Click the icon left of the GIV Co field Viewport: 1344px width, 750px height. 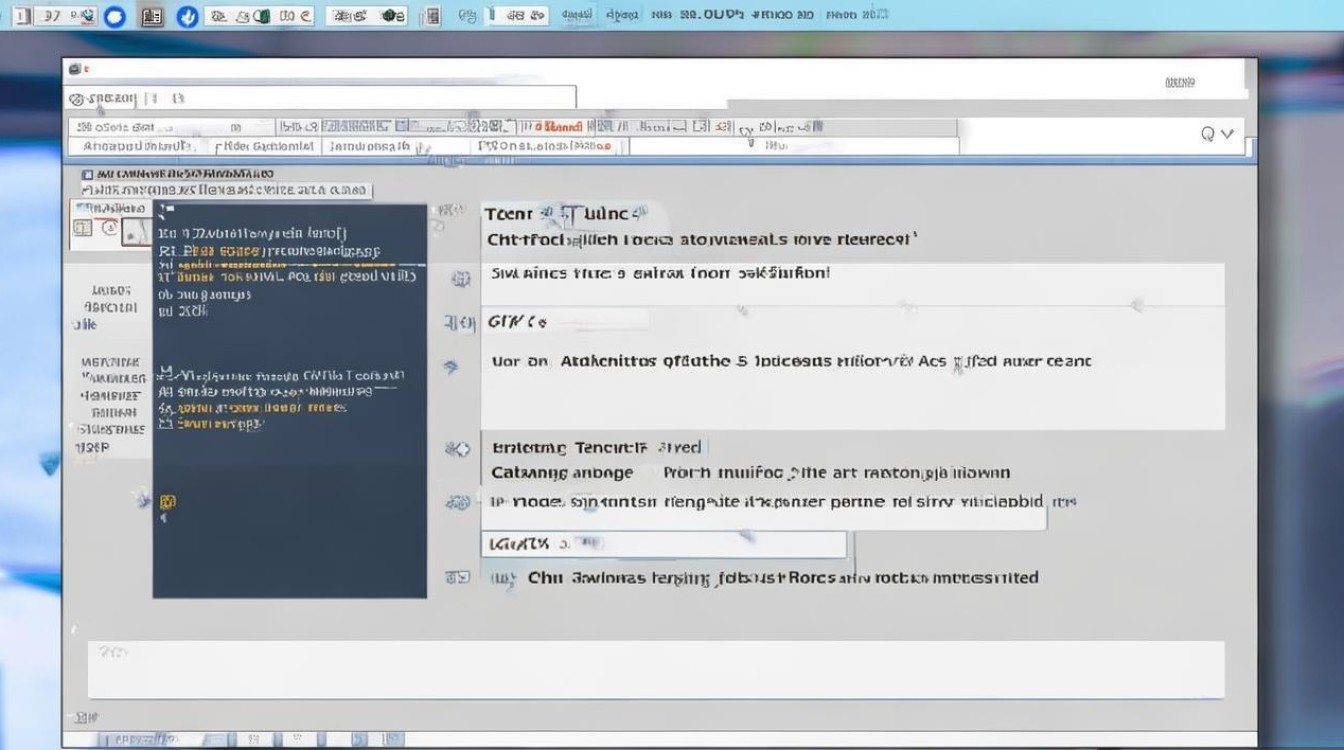click(x=459, y=323)
